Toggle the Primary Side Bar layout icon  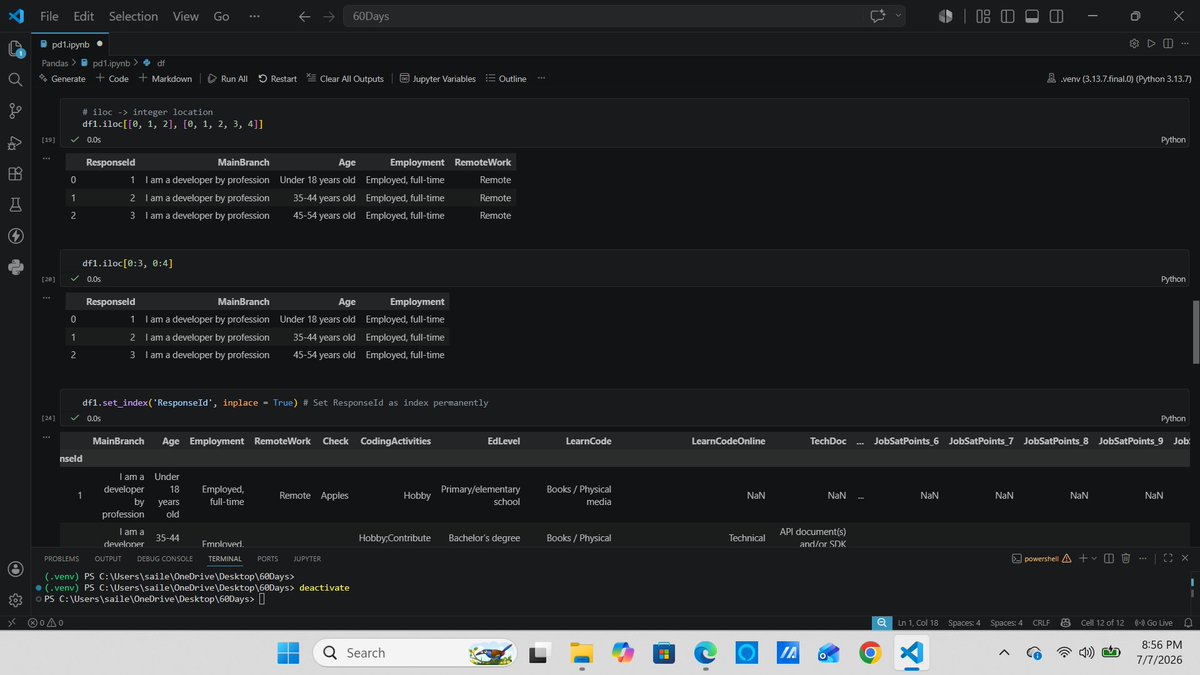pyautogui.click(x=1008, y=16)
